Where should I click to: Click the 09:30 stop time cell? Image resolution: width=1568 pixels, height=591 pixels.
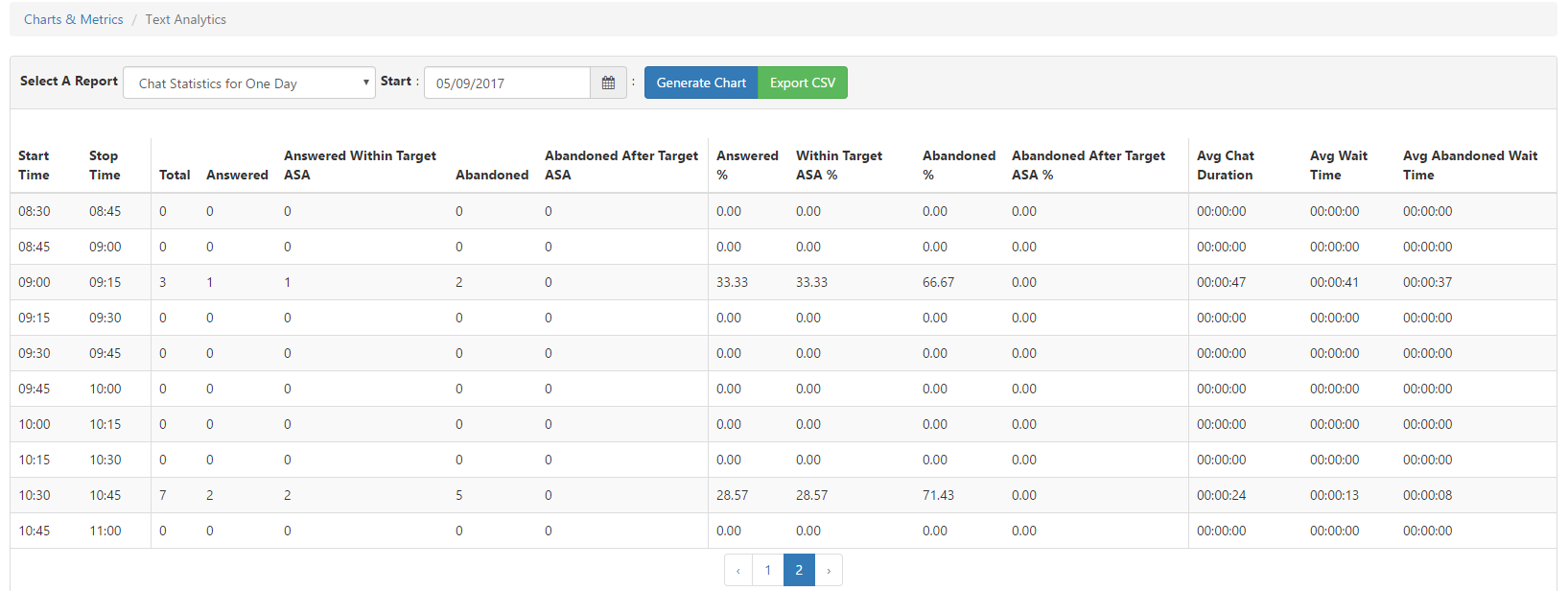point(105,318)
